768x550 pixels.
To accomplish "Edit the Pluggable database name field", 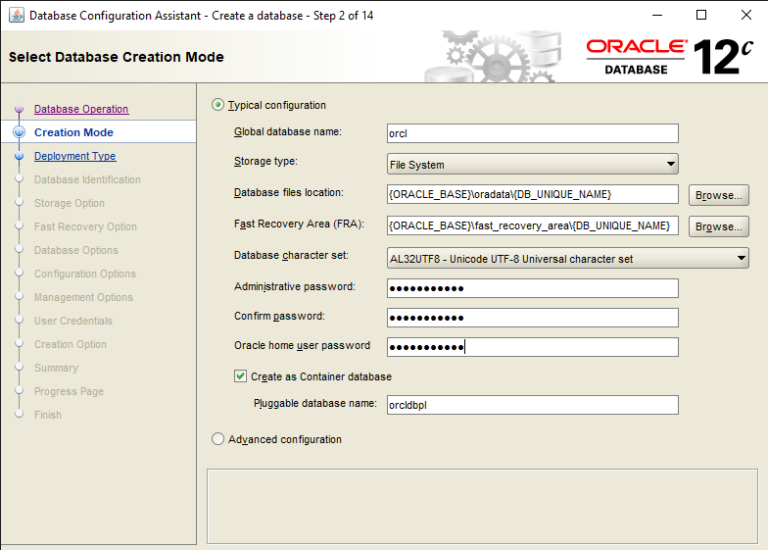I will pyautogui.click(x=532, y=405).
